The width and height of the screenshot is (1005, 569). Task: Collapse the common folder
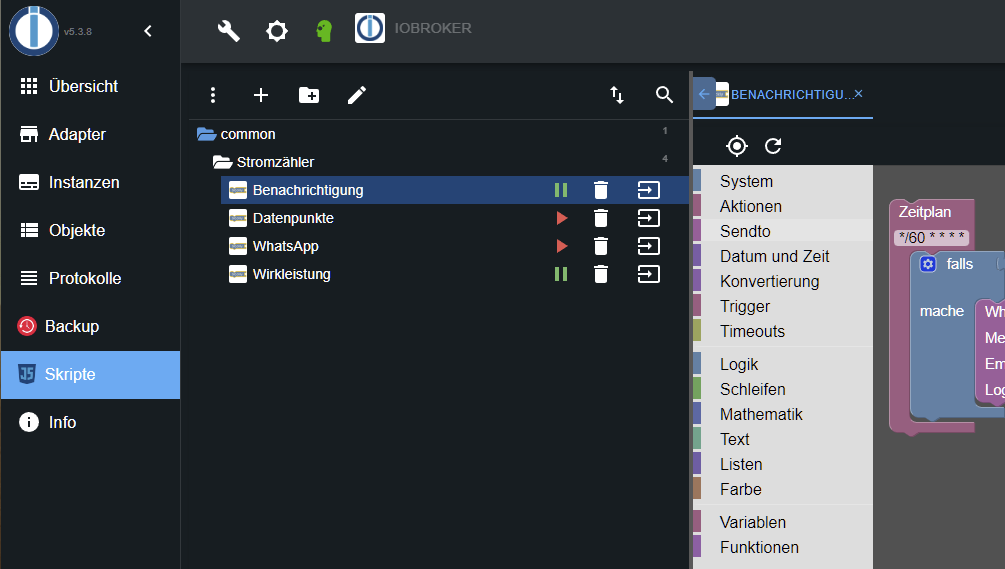point(207,134)
